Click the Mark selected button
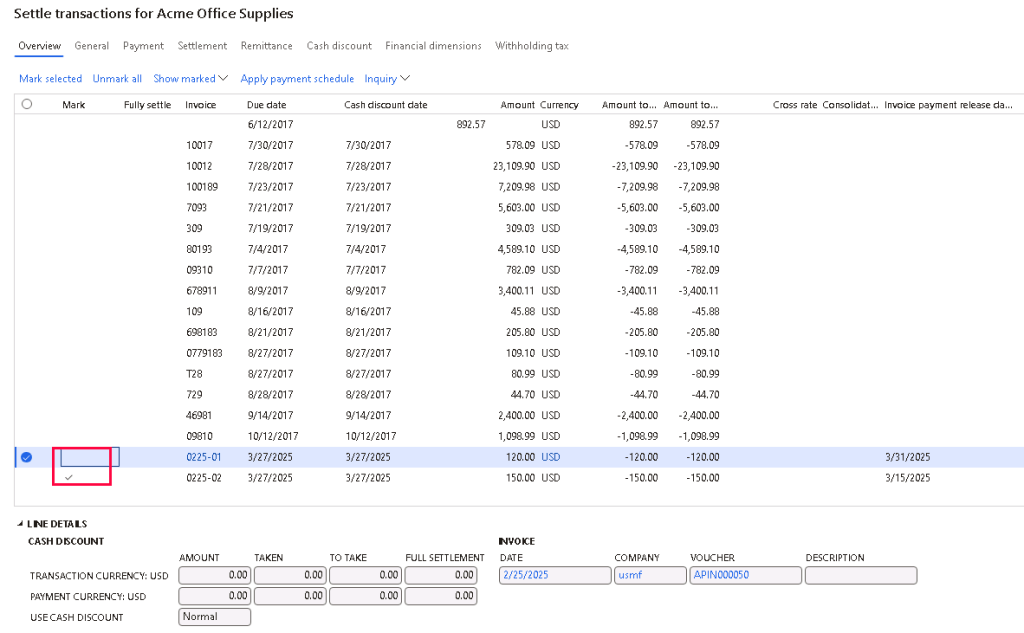This screenshot has width=1024, height=633. pyautogui.click(x=50, y=79)
